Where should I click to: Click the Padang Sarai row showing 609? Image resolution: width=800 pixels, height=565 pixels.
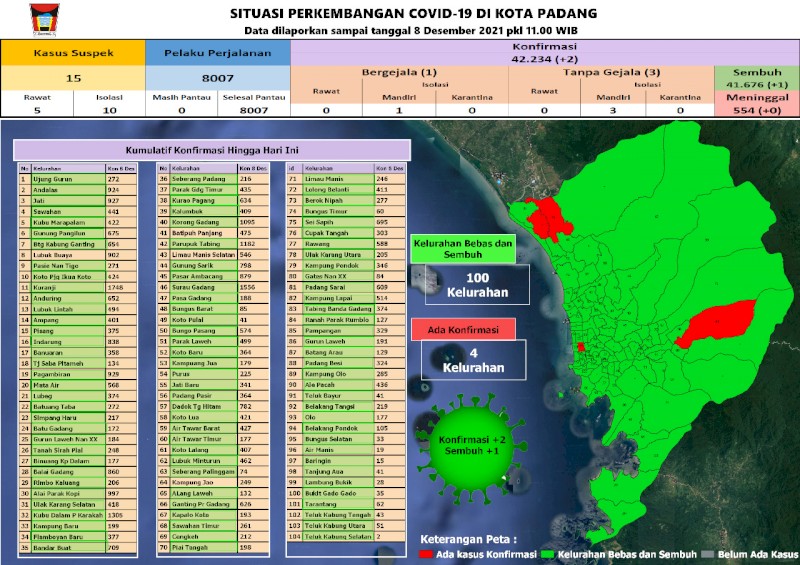[x=346, y=287]
